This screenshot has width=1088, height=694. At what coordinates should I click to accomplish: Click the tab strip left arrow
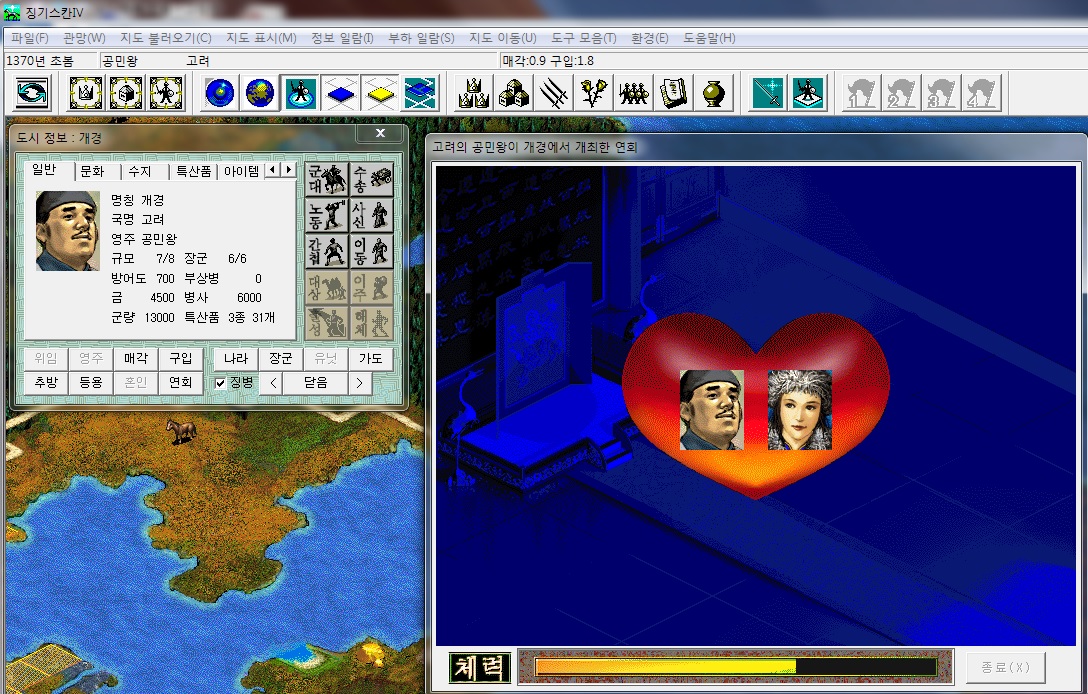pos(273,169)
